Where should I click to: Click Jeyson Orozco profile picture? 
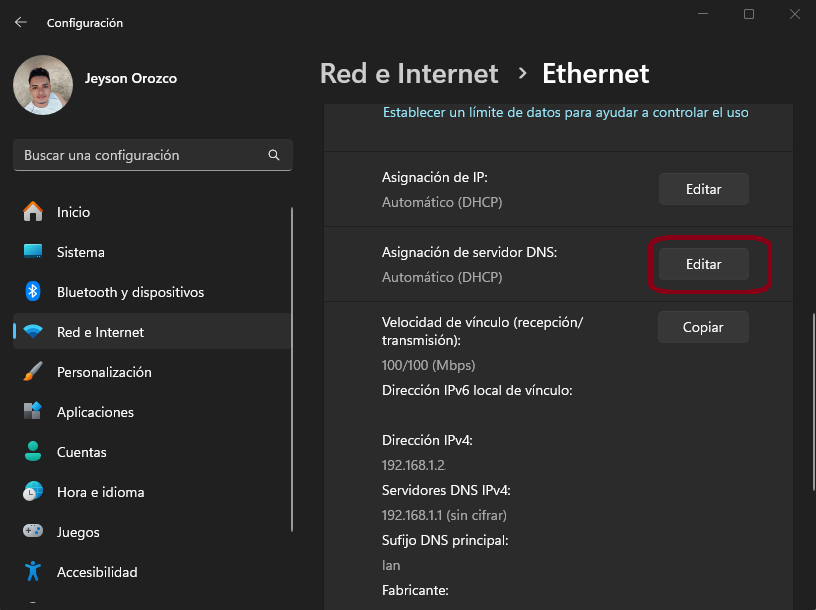click(42, 85)
